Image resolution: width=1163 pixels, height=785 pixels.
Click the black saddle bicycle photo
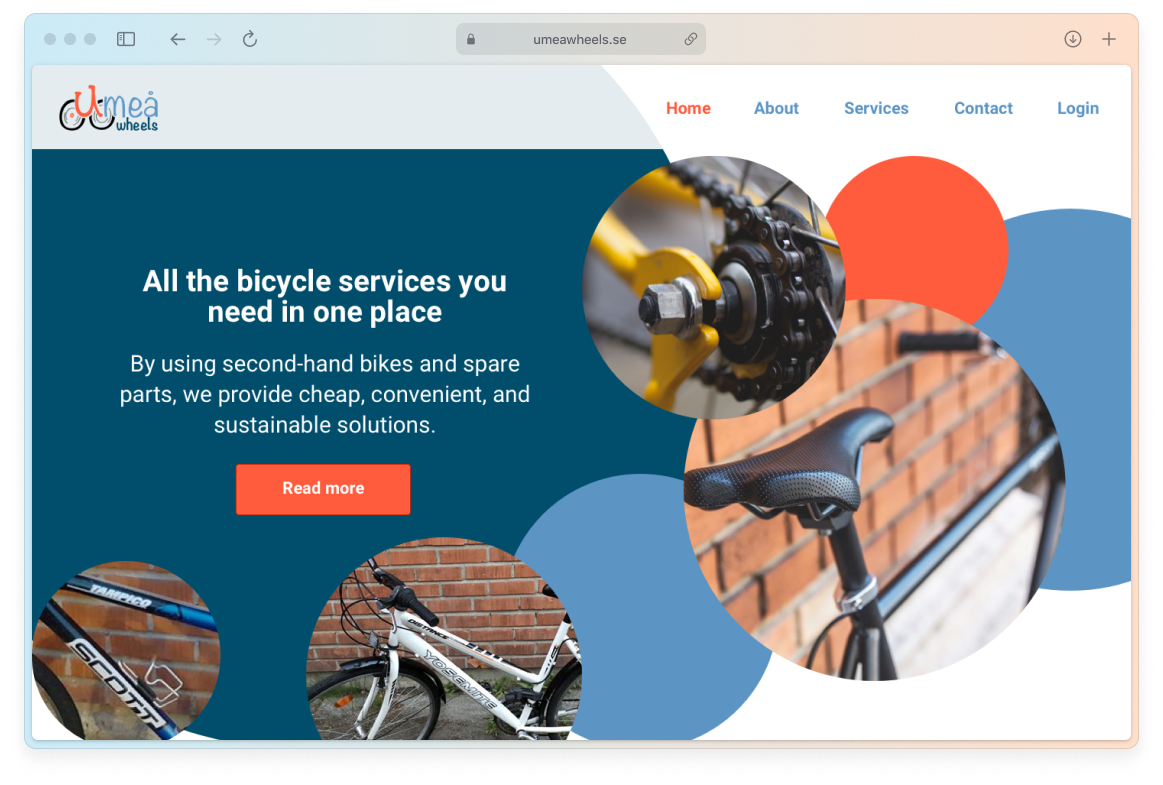(x=874, y=490)
